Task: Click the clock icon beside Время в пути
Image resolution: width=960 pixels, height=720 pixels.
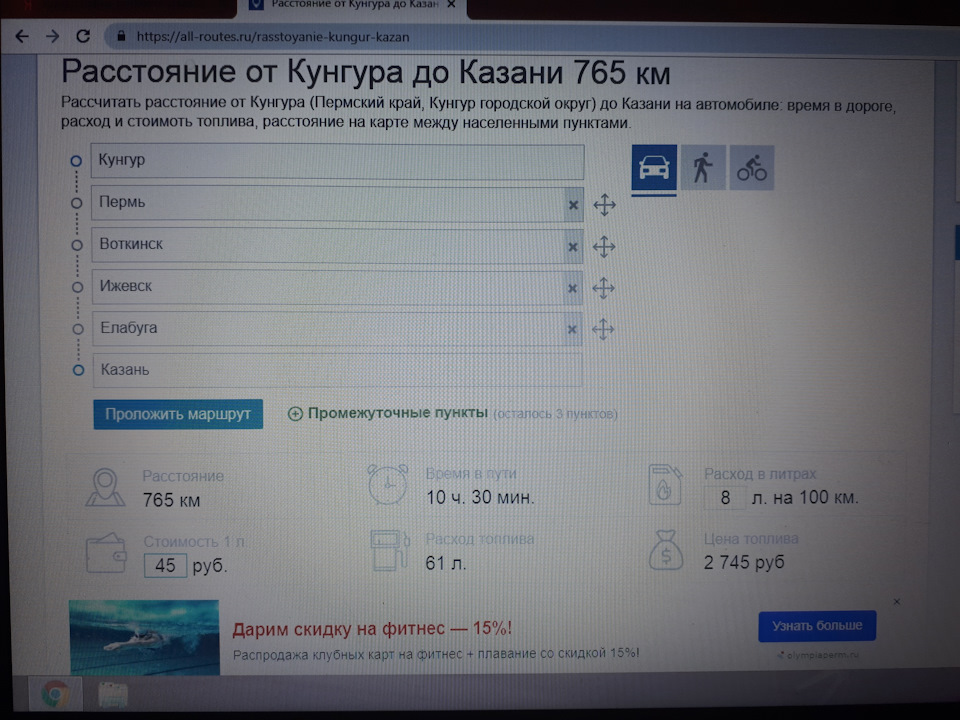Action: click(388, 487)
